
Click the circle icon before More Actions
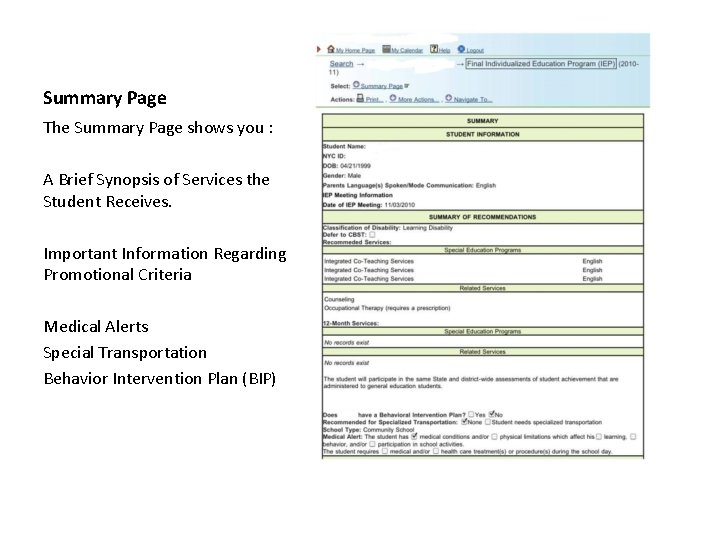pos(393,98)
